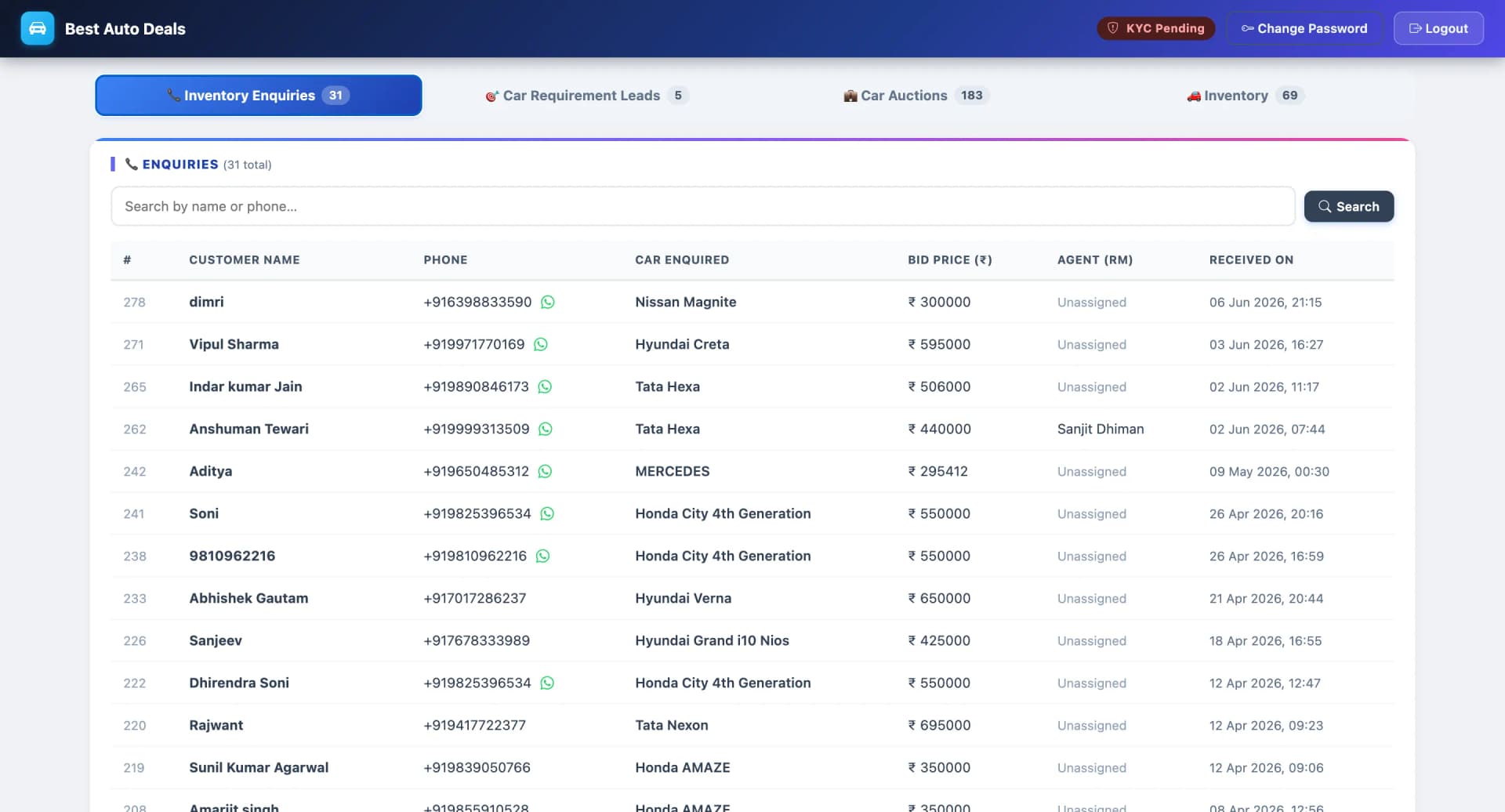Open WhatsApp chat for dimri's number
The height and width of the screenshot is (812, 1505).
pyautogui.click(x=548, y=302)
